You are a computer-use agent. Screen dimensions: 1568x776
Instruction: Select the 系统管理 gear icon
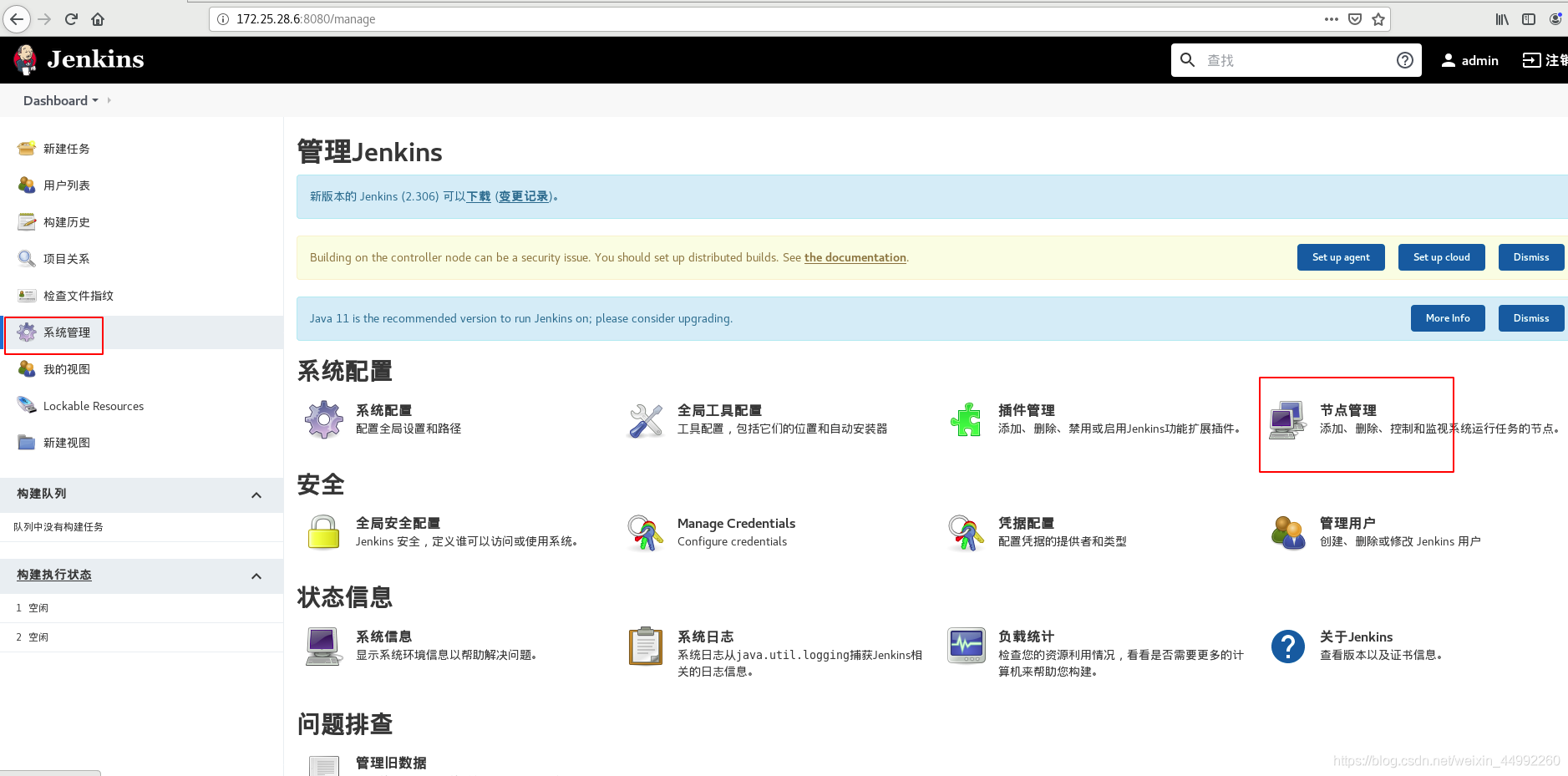pos(27,332)
